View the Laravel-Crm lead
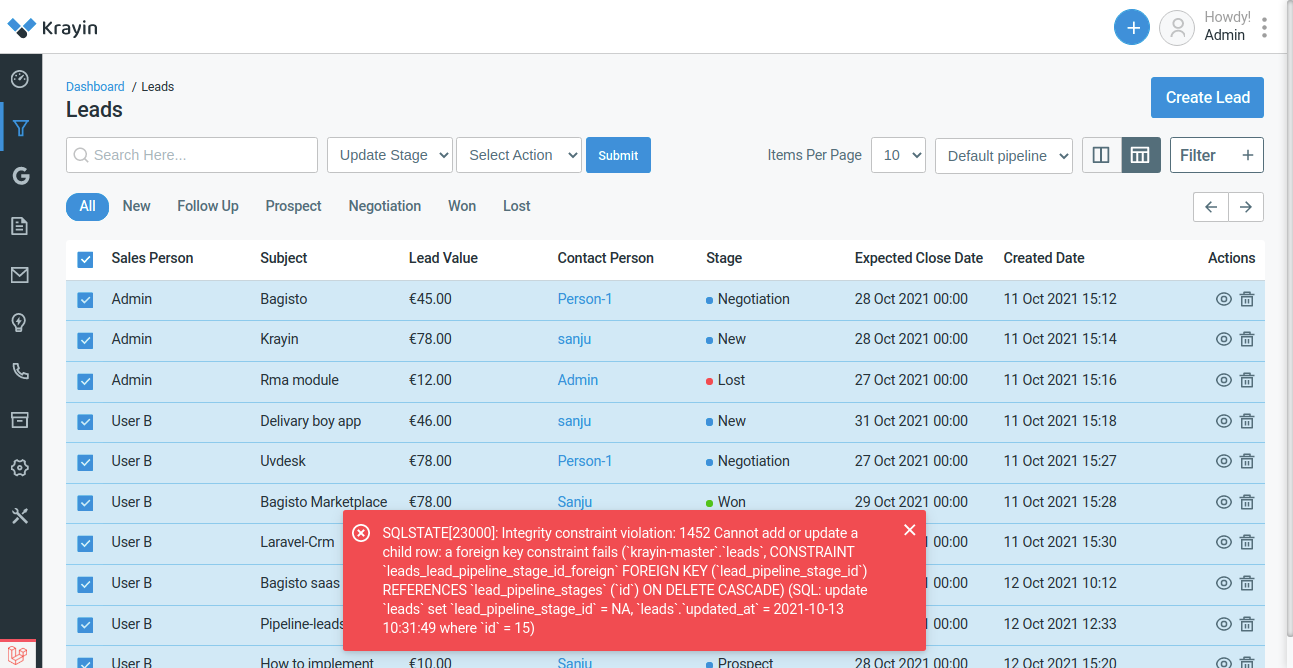The width and height of the screenshot is (1293, 668). (1223, 542)
